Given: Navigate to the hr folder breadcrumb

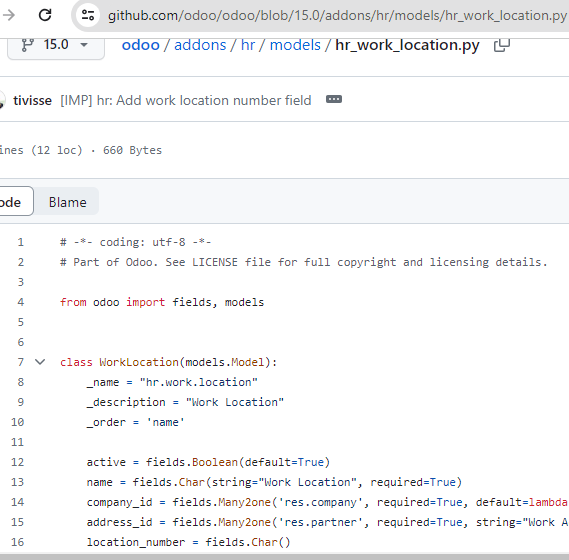Looking at the screenshot, I should (248, 45).
